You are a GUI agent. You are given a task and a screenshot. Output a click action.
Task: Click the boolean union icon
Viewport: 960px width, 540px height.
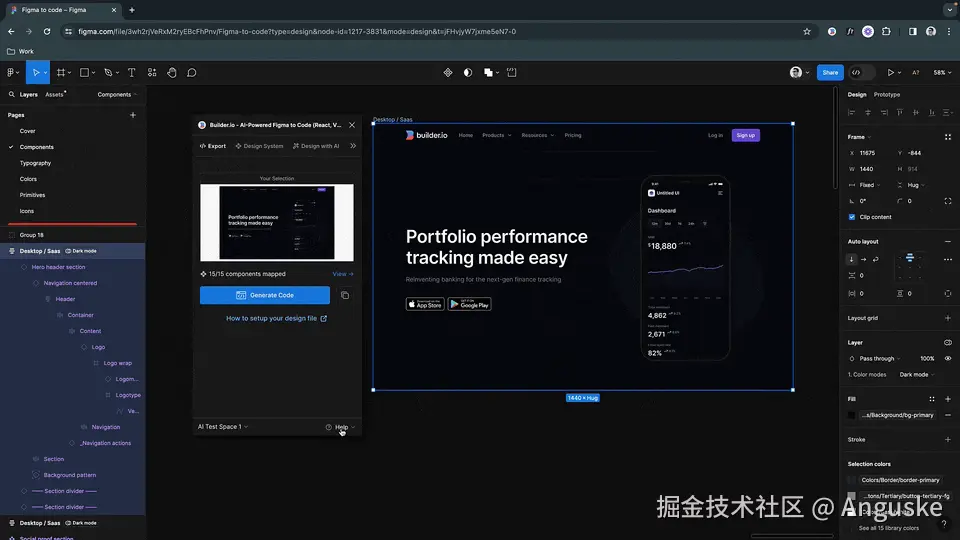pyautogui.click(x=488, y=72)
